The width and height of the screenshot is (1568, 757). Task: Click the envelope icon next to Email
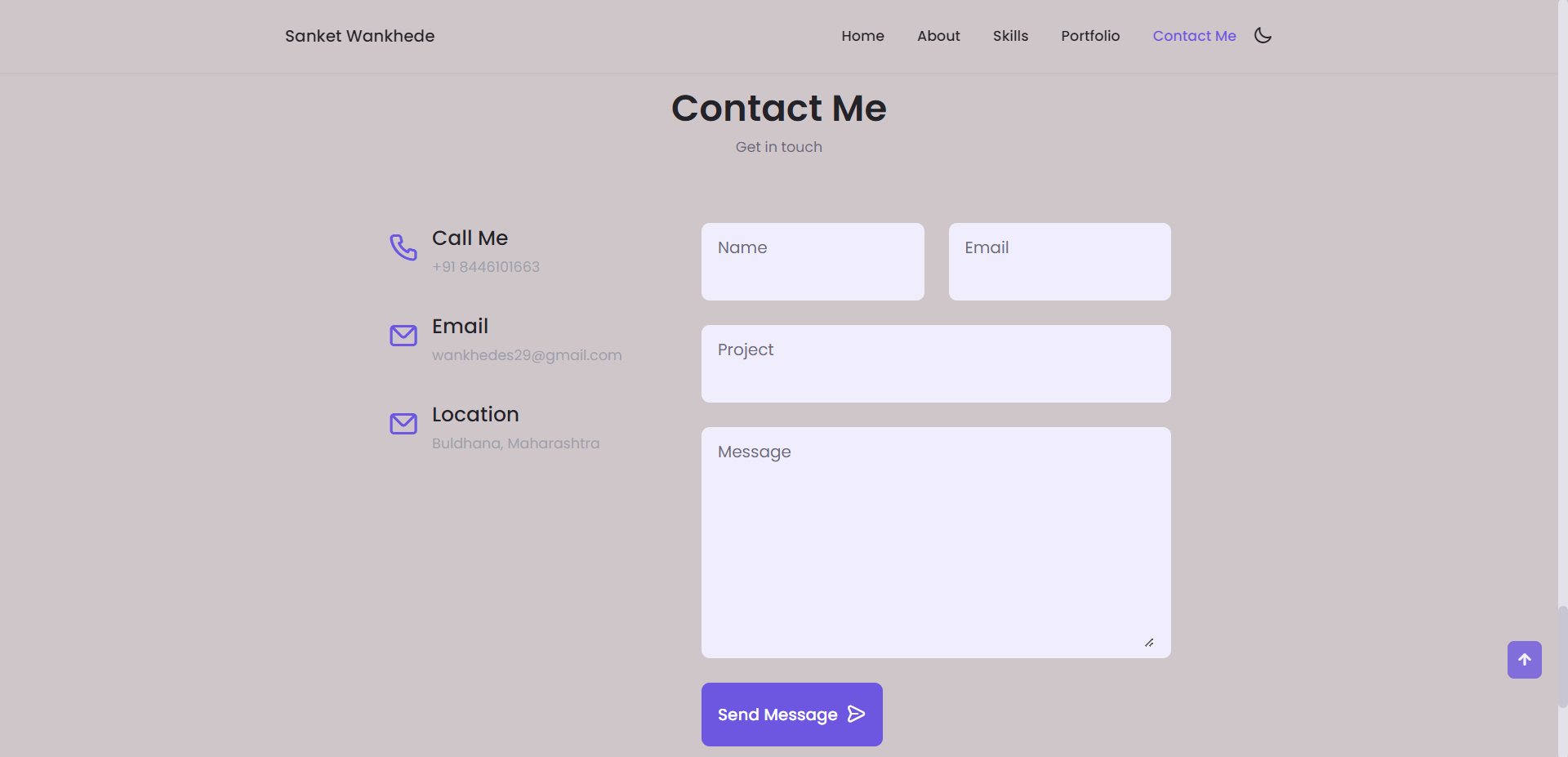pyautogui.click(x=403, y=335)
